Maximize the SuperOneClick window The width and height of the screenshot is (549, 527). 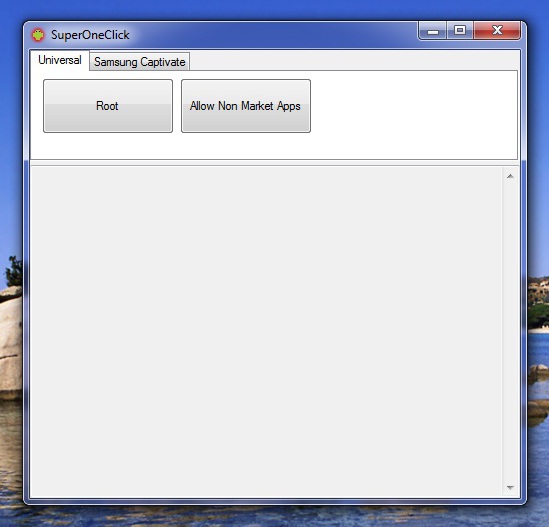click(460, 30)
